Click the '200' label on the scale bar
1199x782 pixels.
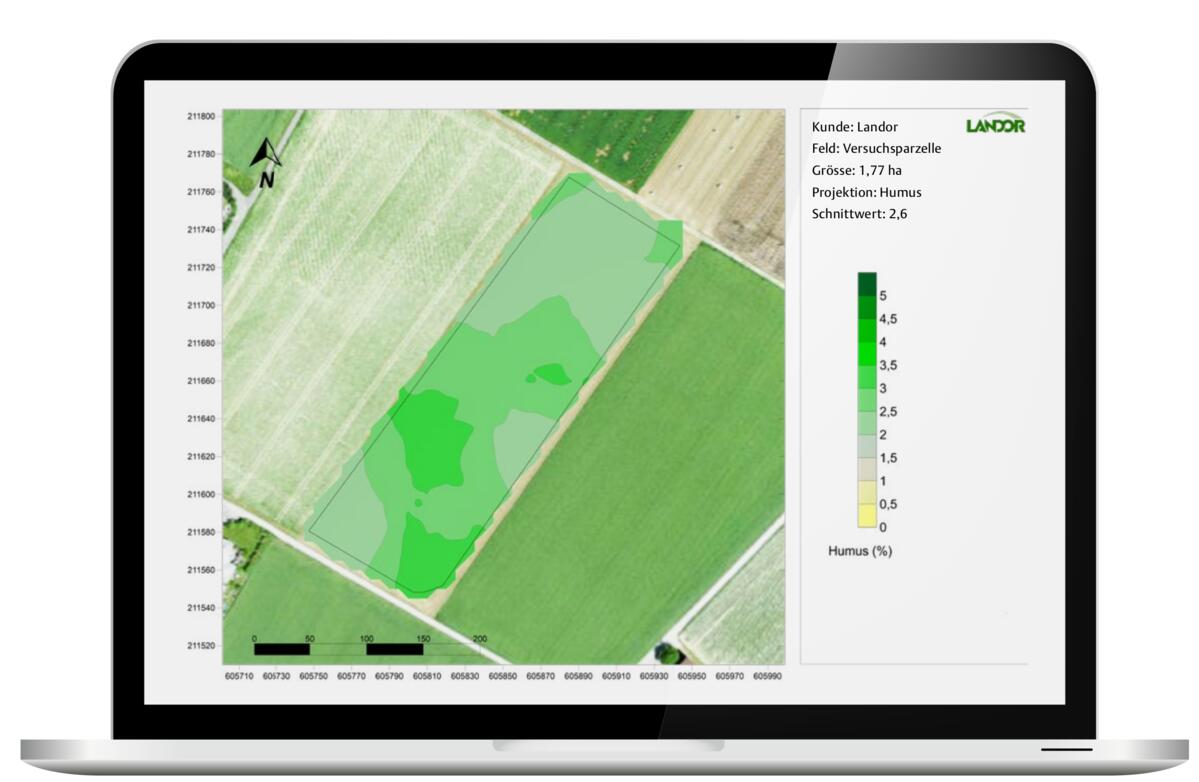tap(479, 639)
